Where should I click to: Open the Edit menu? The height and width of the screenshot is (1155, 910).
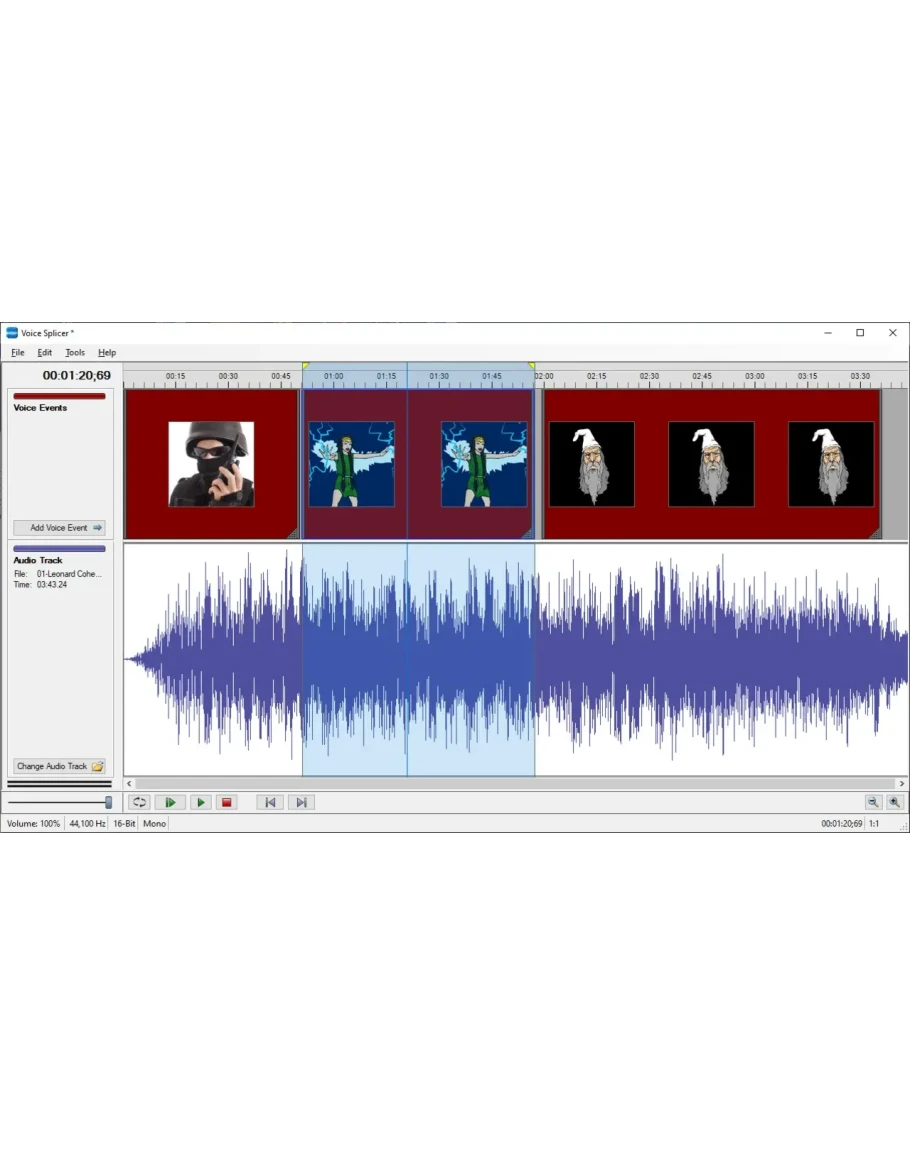pos(45,353)
